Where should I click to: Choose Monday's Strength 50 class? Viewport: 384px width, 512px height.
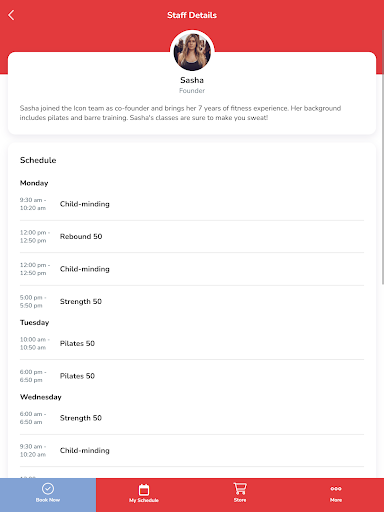pos(192,301)
